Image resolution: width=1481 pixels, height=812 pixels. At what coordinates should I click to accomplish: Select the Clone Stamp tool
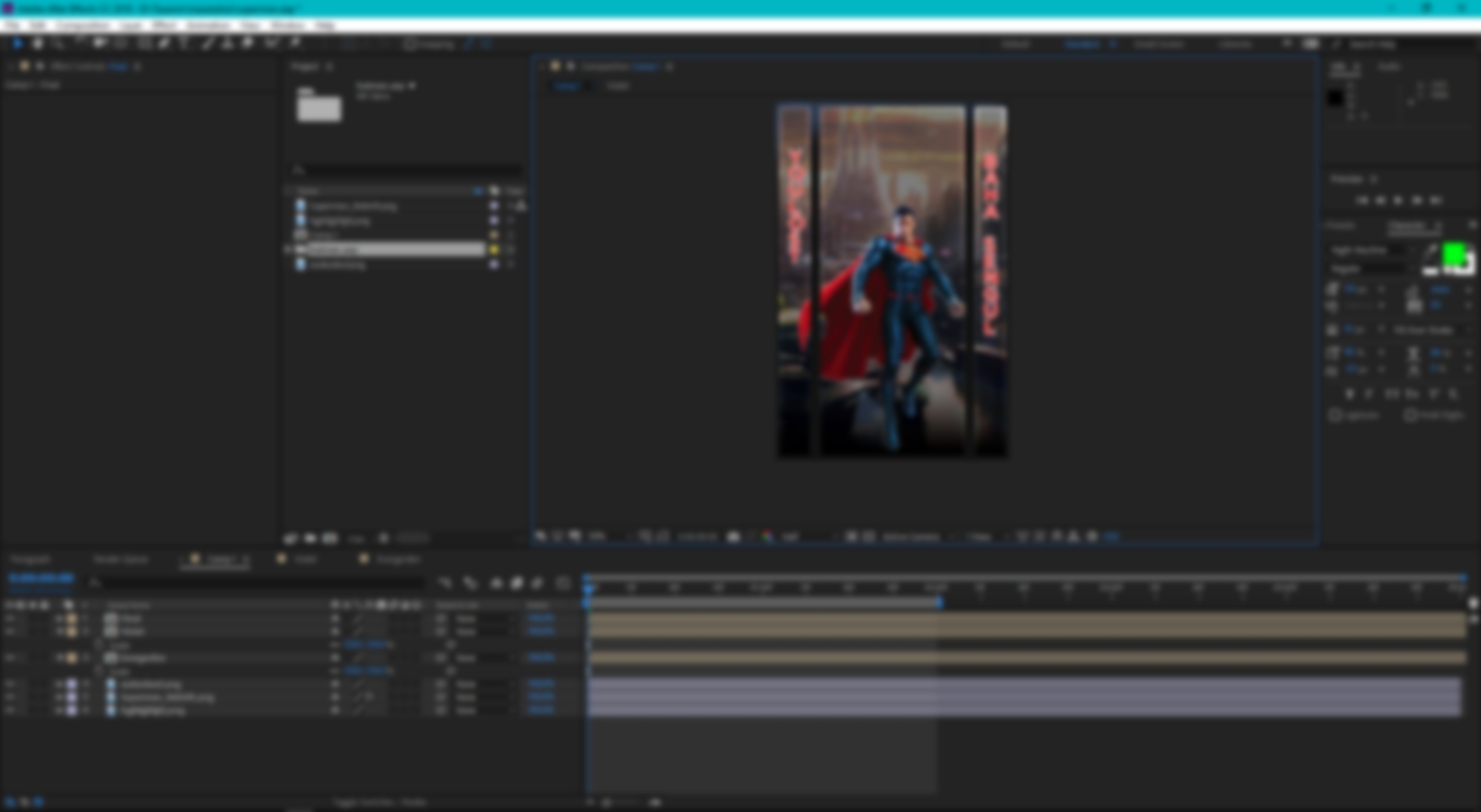pyautogui.click(x=228, y=44)
